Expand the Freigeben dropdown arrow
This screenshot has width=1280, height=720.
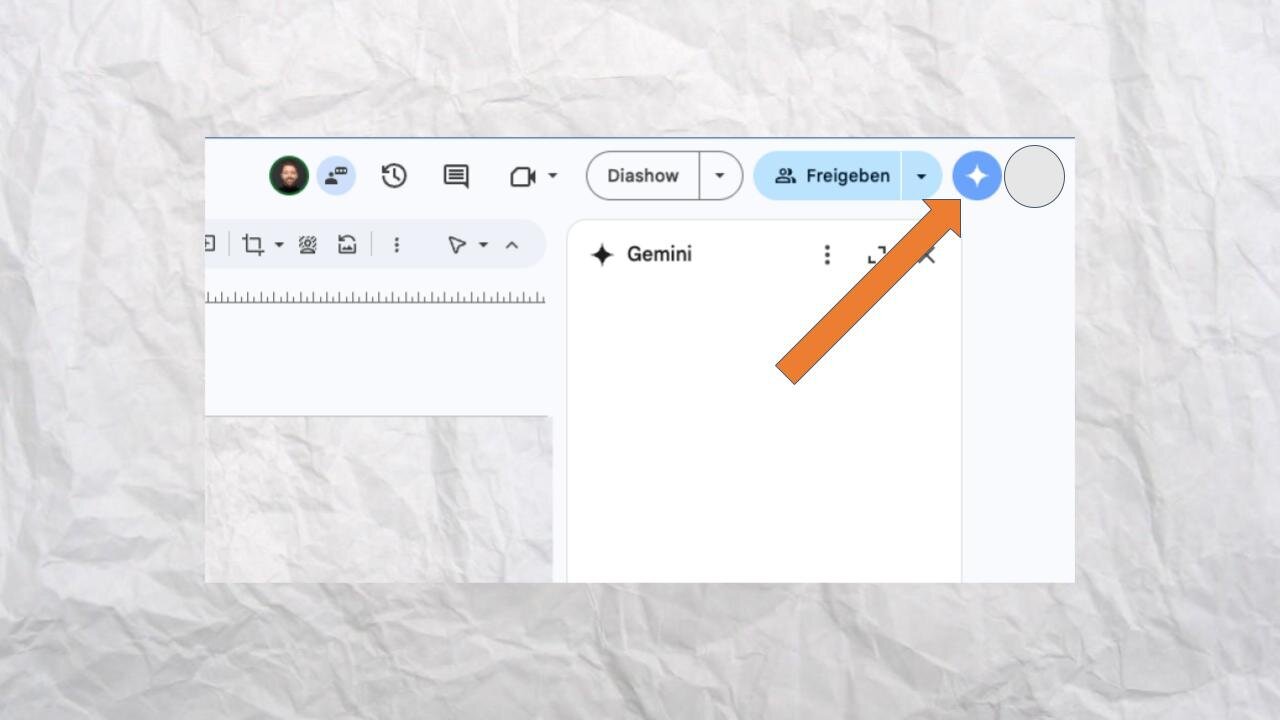(921, 176)
